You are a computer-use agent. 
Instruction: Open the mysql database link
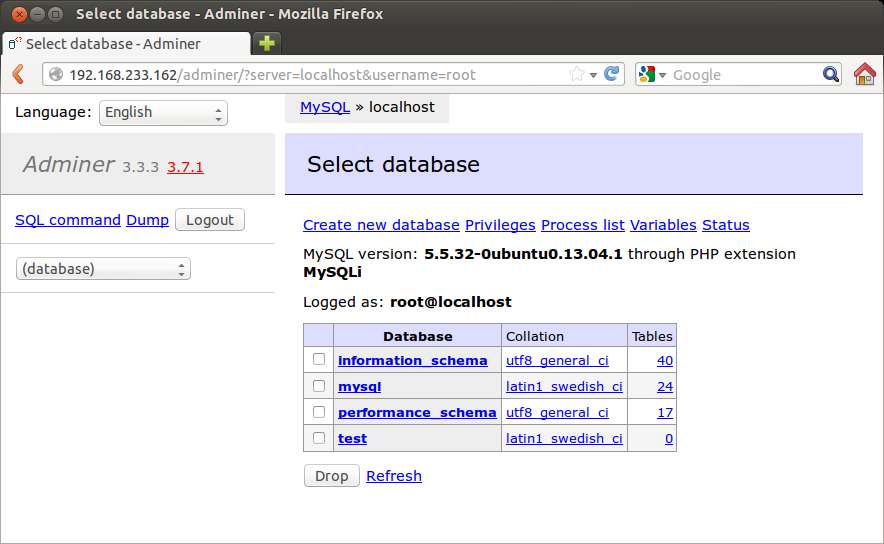point(360,387)
